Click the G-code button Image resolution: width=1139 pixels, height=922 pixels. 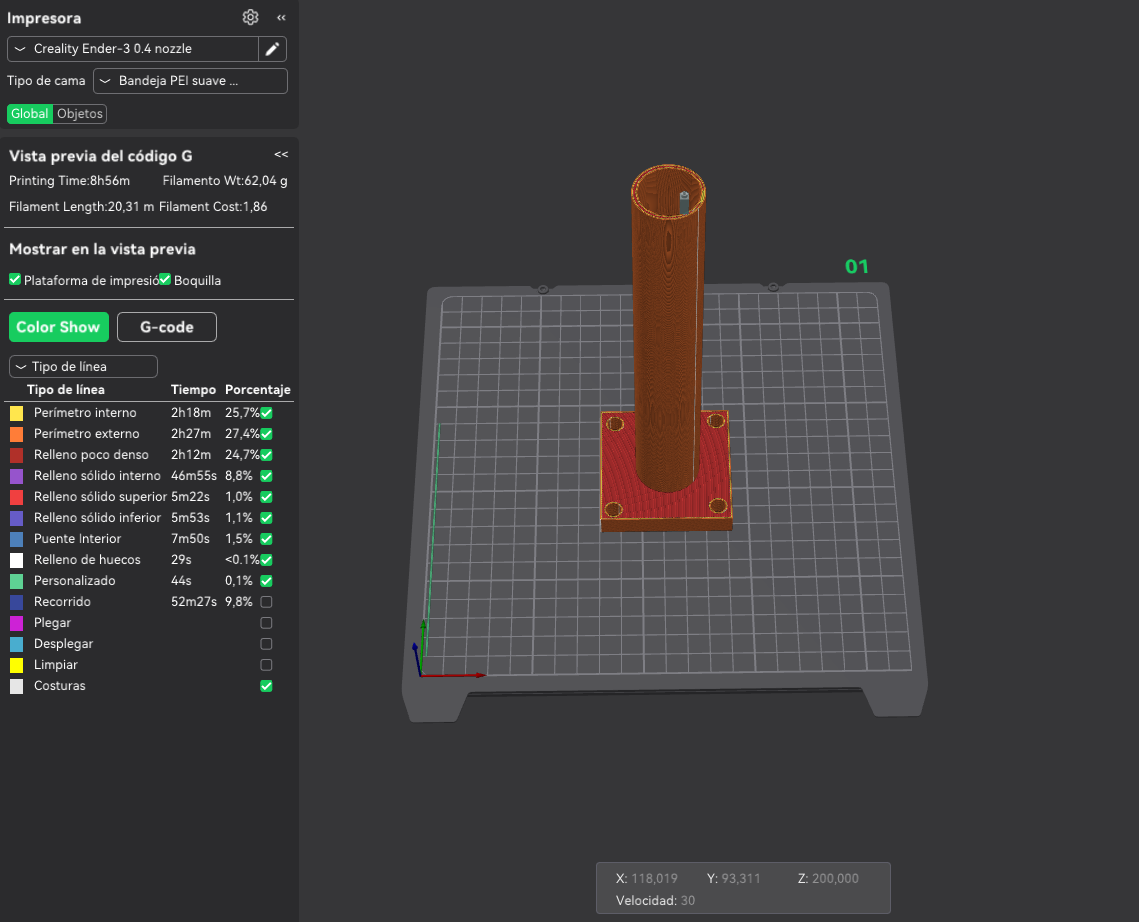(167, 327)
